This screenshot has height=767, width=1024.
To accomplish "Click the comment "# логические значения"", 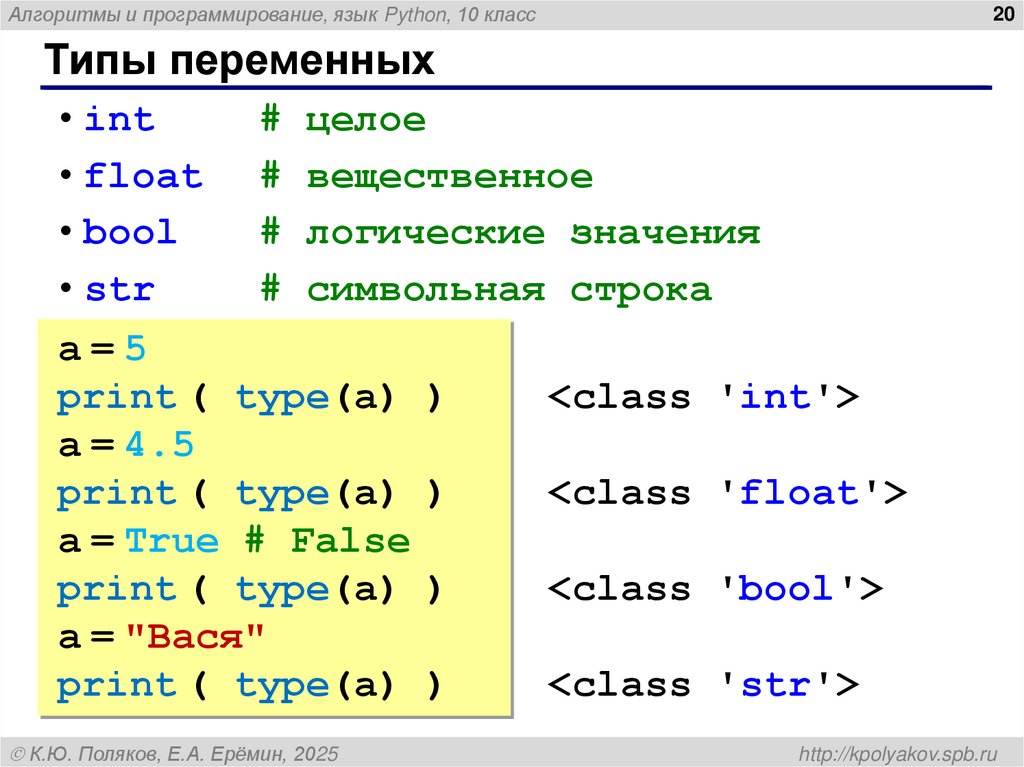I will 510,233.
